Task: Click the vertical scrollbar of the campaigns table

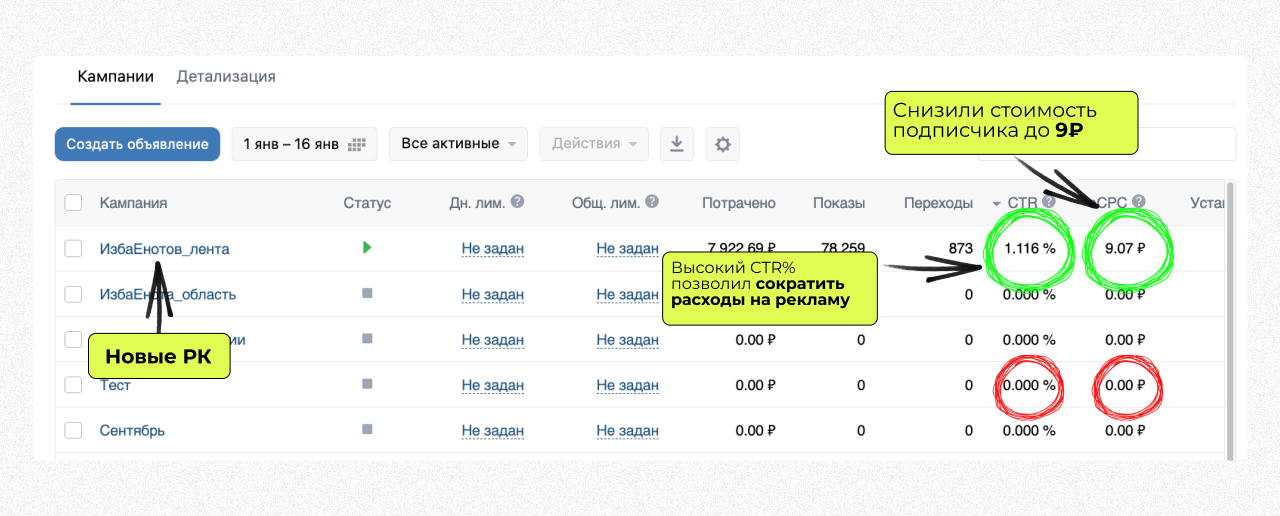Action: pos(1230,320)
